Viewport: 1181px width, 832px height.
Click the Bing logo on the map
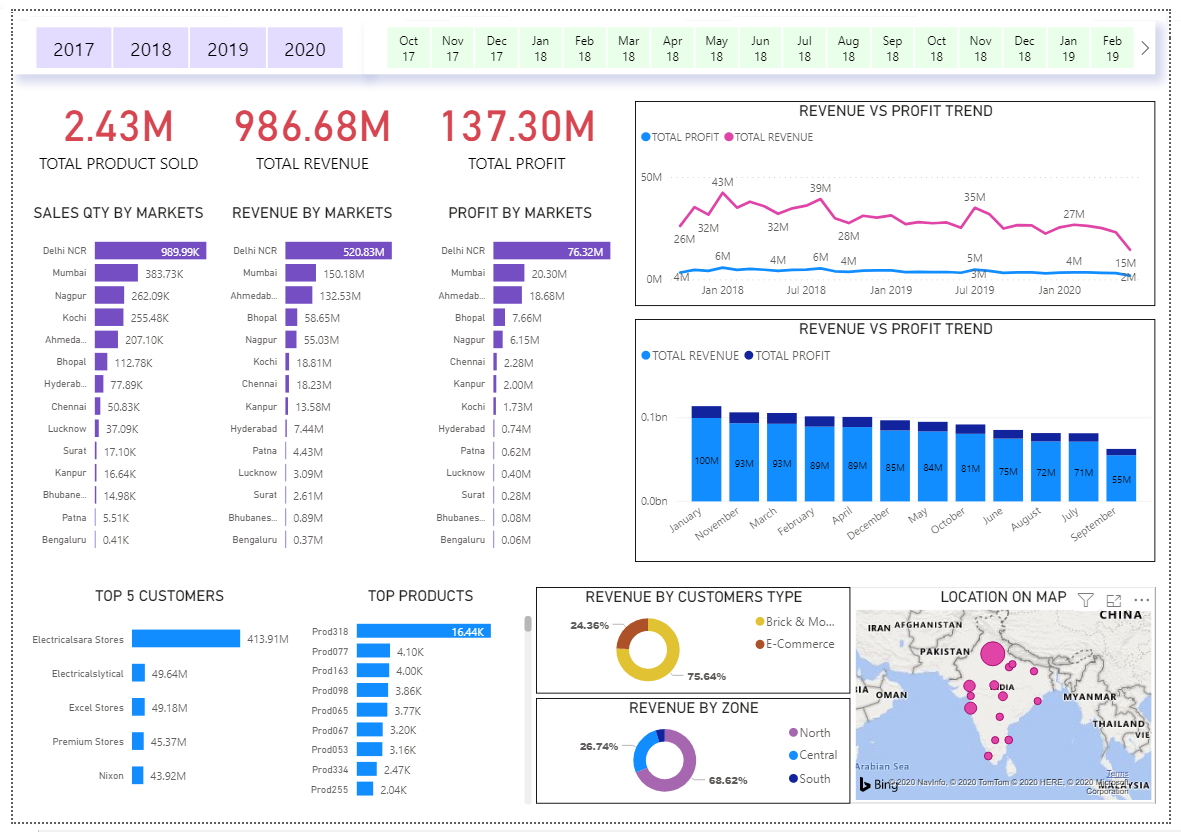[878, 786]
